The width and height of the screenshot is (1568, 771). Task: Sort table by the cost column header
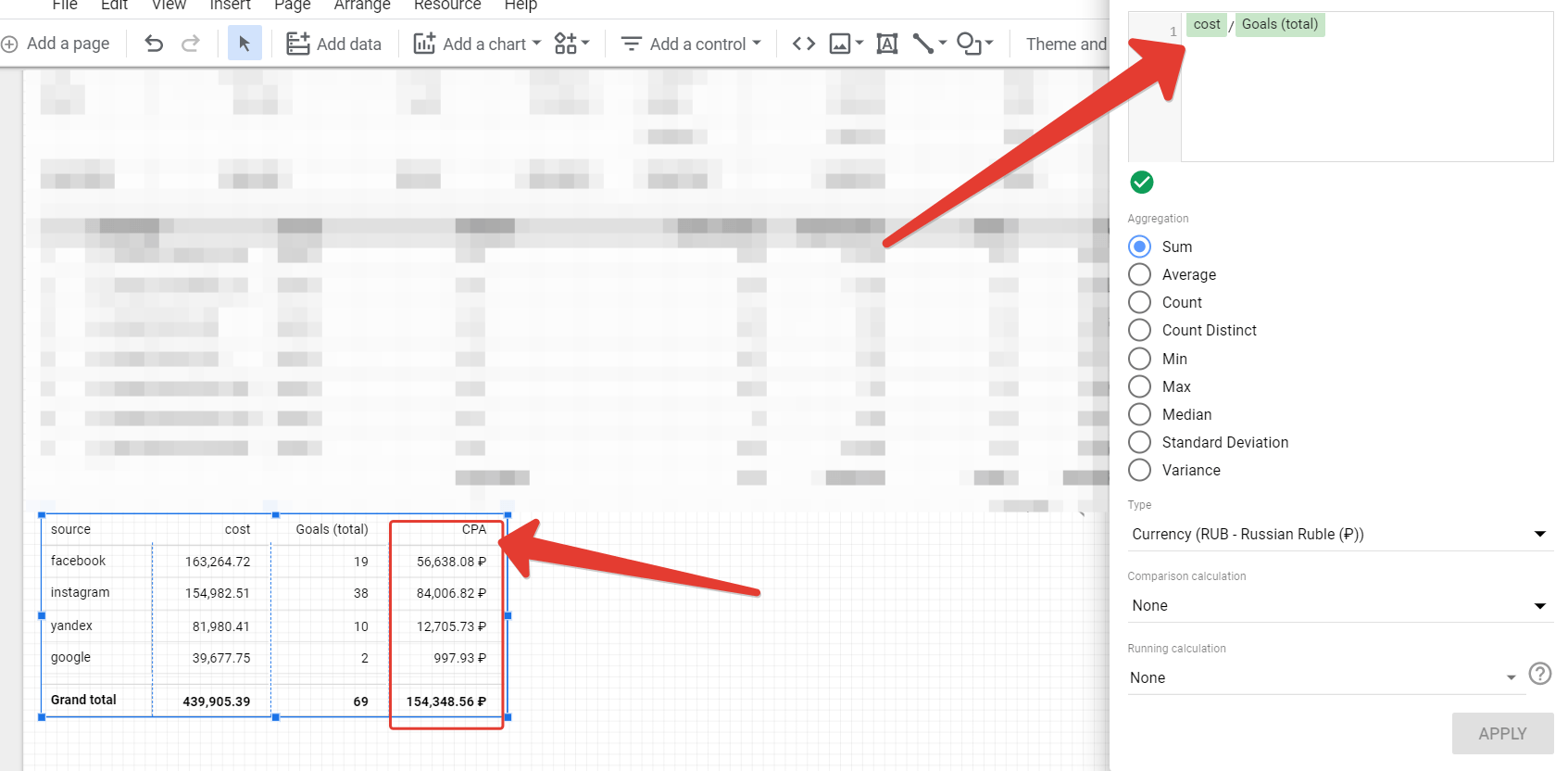click(x=237, y=529)
